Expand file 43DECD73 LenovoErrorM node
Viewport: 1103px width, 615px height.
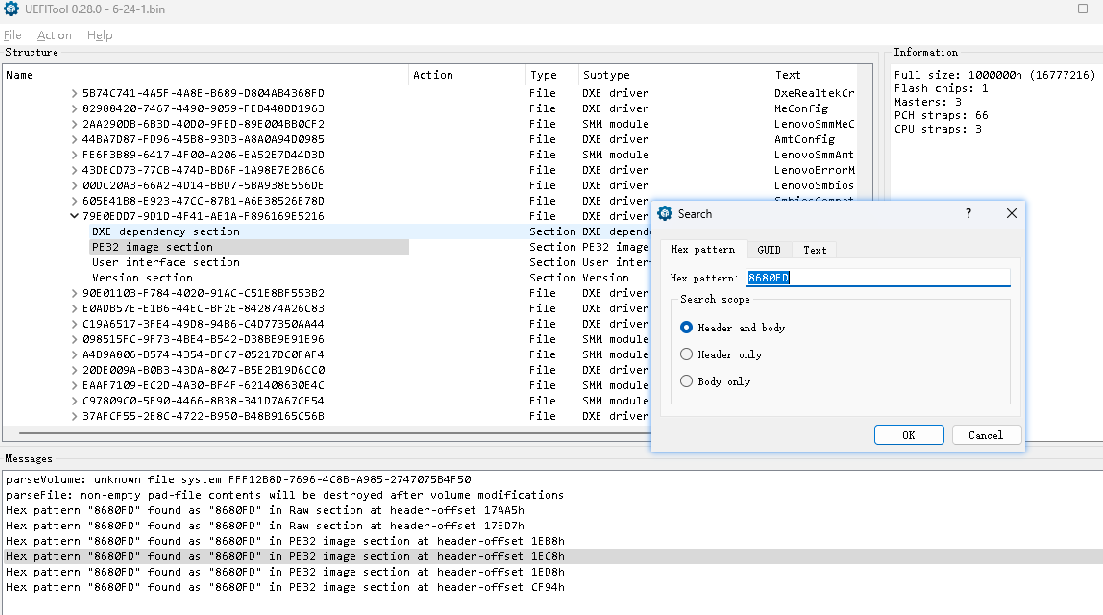75,170
